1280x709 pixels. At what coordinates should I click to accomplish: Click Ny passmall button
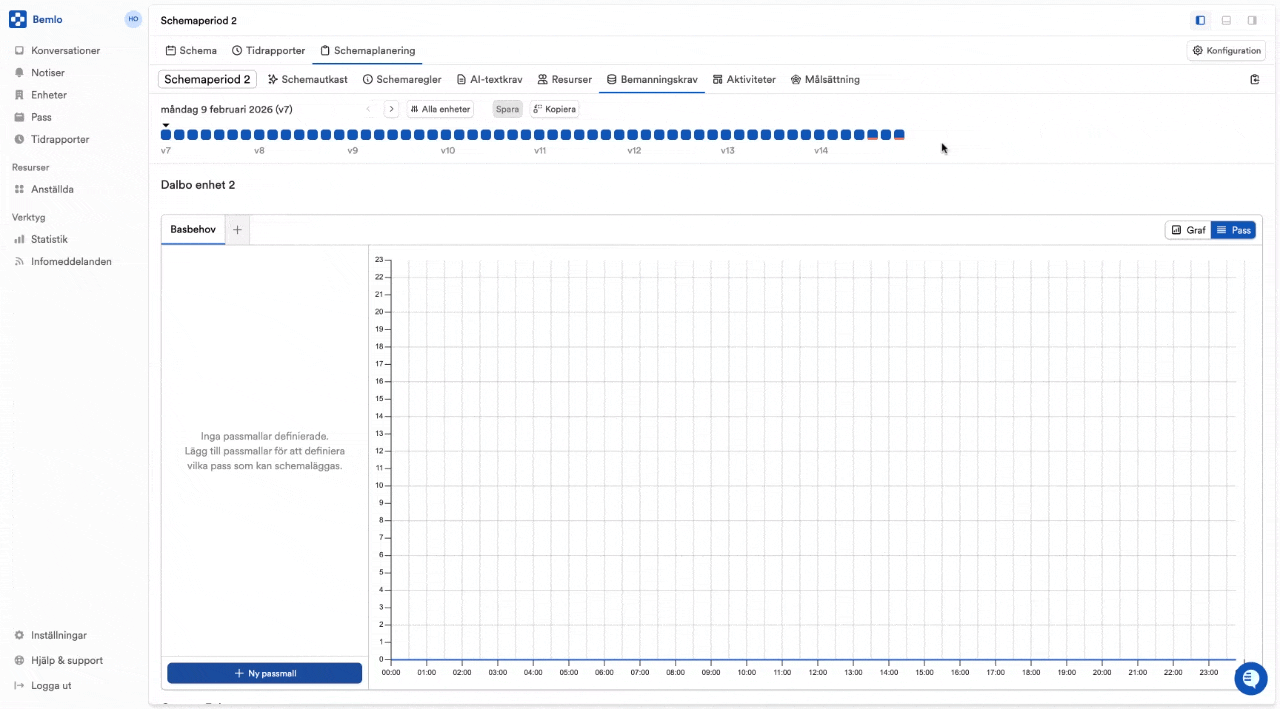(264, 673)
